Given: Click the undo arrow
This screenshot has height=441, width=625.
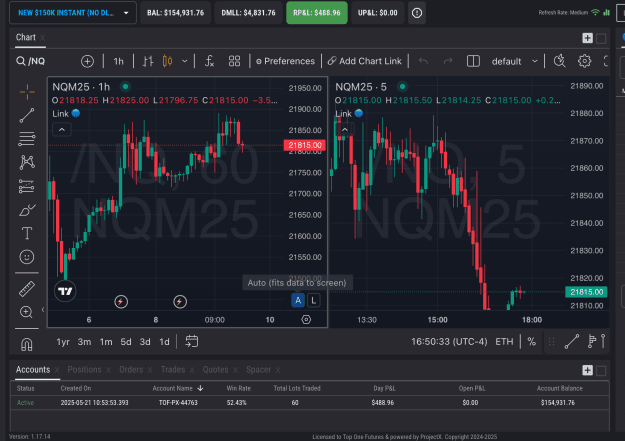Looking at the screenshot, I should (x=423, y=61).
